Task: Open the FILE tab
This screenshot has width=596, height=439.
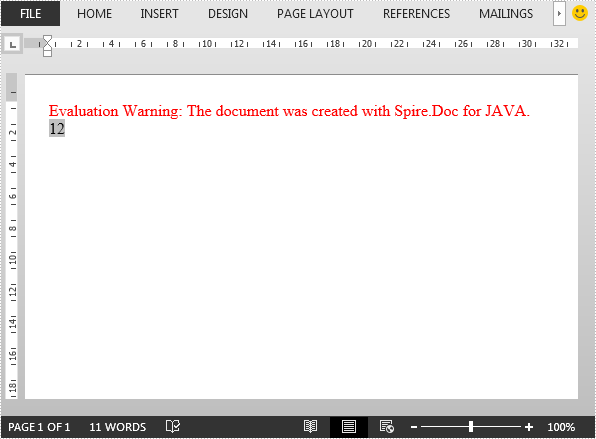Action: (30, 14)
